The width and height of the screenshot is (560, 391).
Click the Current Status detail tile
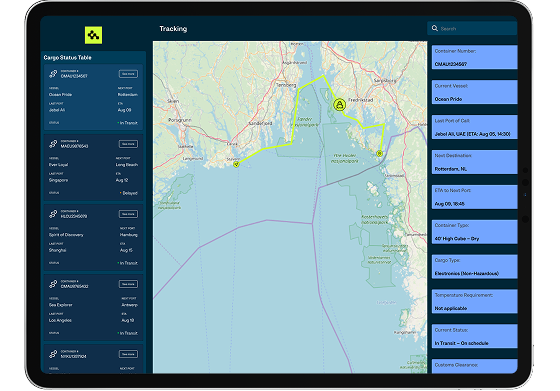[475, 336]
